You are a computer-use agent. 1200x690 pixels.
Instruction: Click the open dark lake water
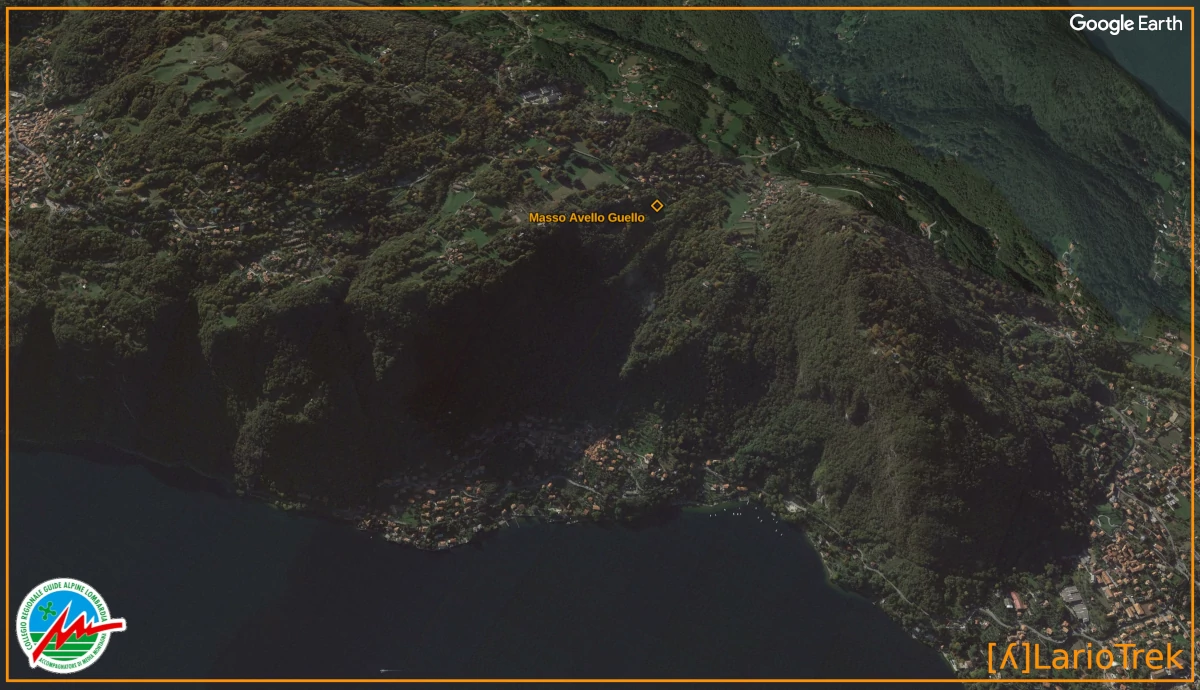coord(400,600)
